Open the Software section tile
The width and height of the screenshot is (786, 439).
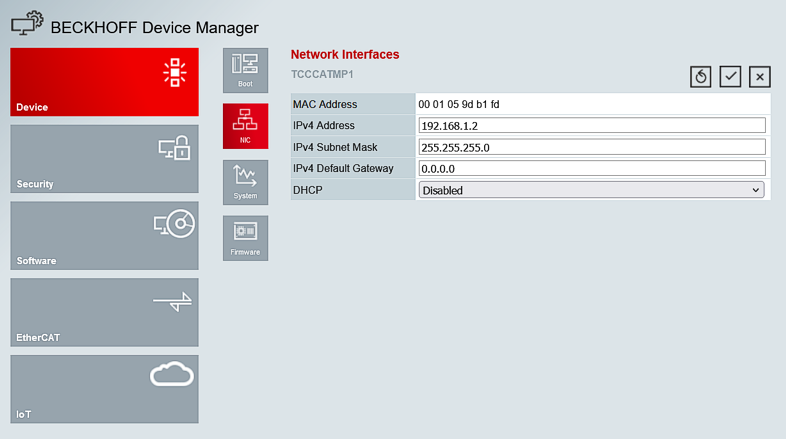pos(104,236)
